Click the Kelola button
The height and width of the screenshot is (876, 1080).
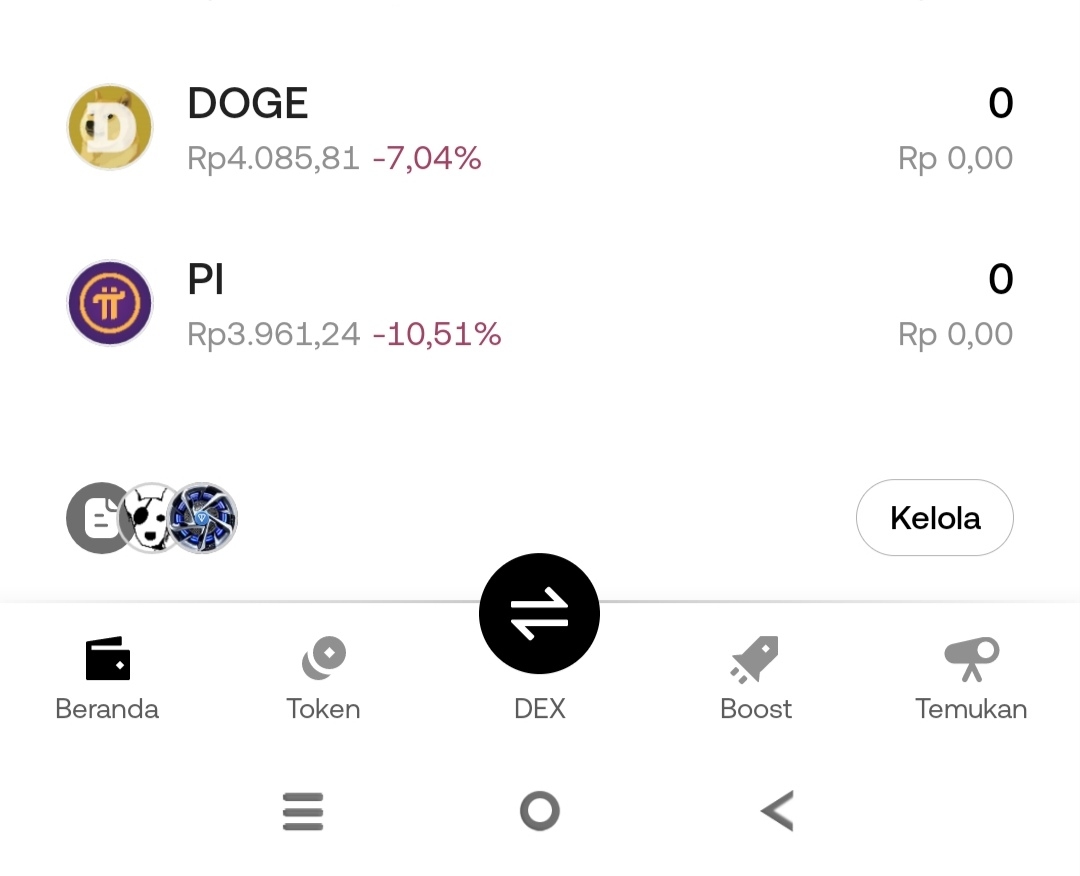click(934, 518)
